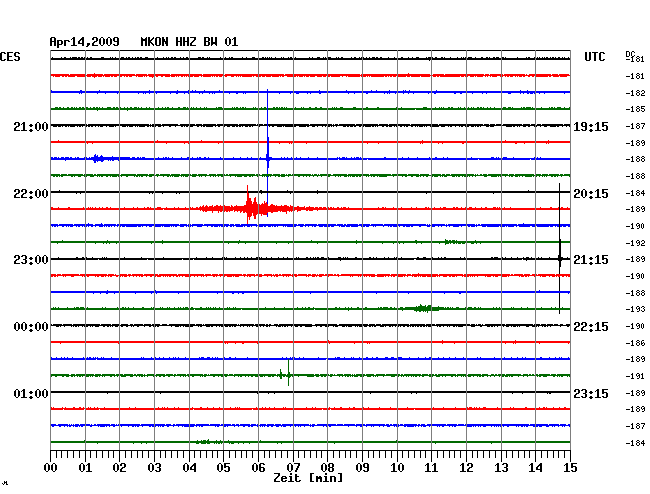The height and width of the screenshot is (494, 650).
Task: Click the DC value -182
Action: coord(635,93)
